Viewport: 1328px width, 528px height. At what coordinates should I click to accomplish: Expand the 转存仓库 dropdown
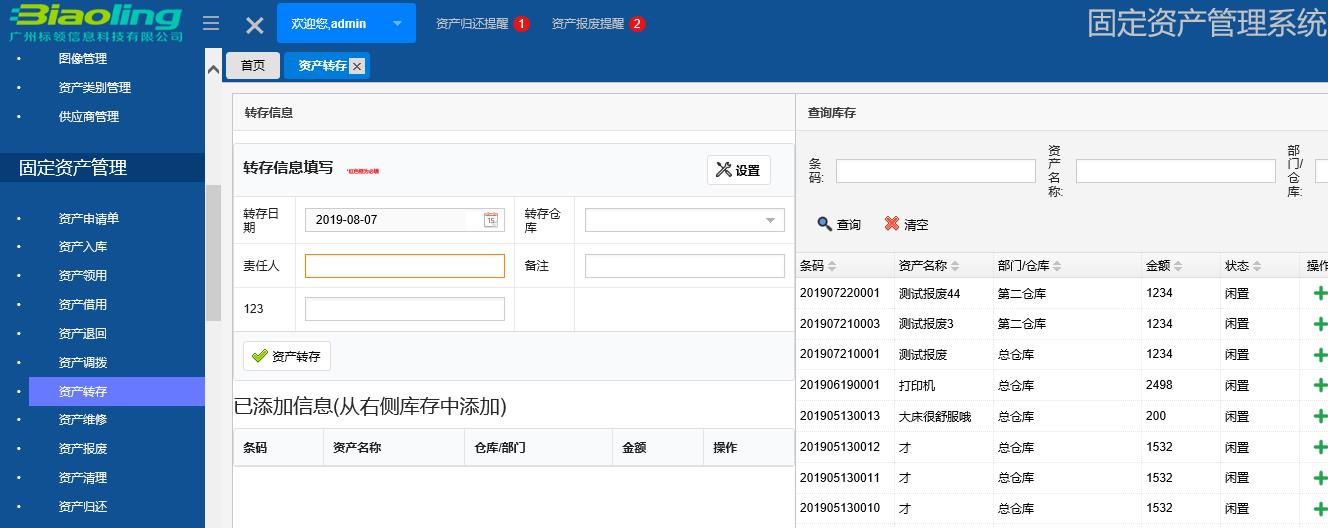770,220
